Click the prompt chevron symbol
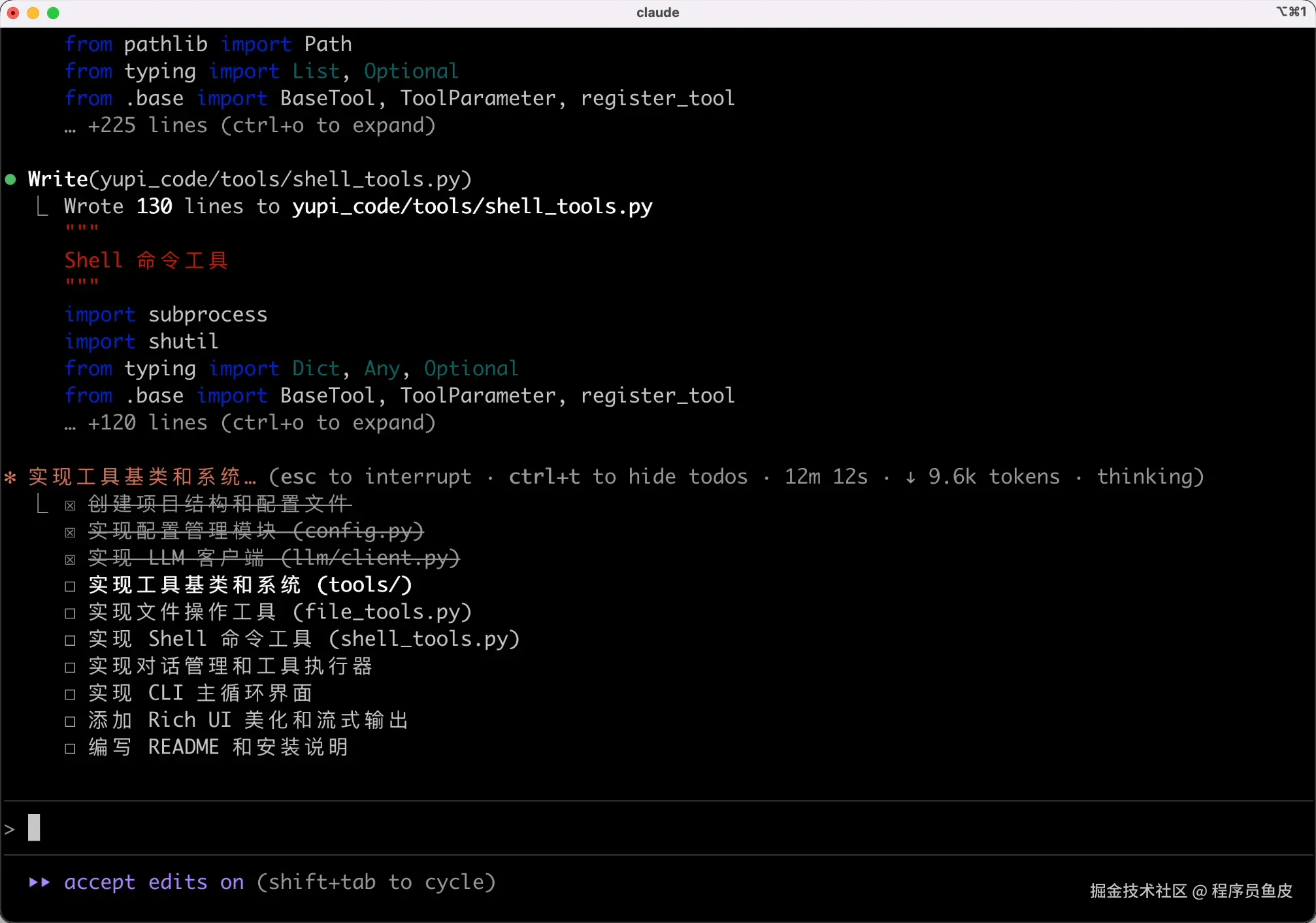The image size is (1316, 923). (9, 830)
